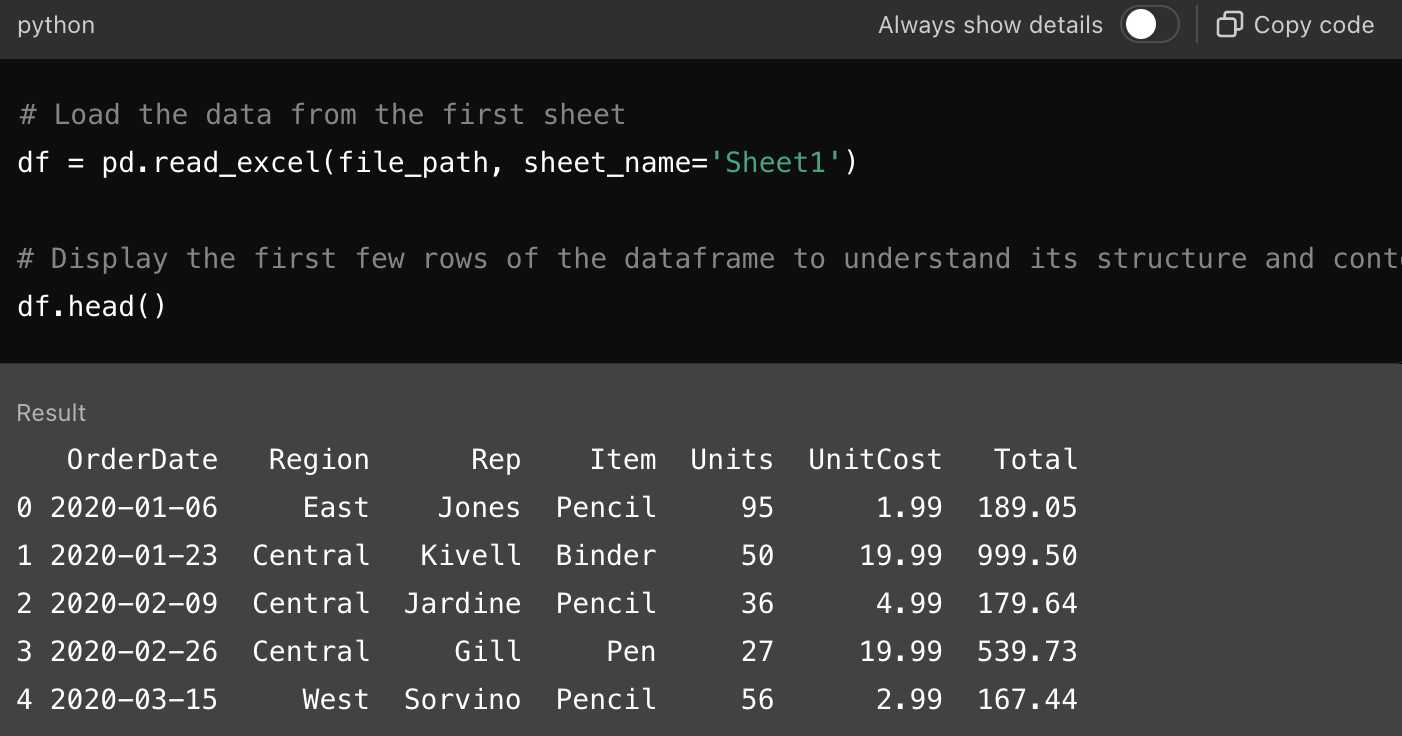Click the Total column header
The image size is (1402, 736).
[x=1035, y=459]
